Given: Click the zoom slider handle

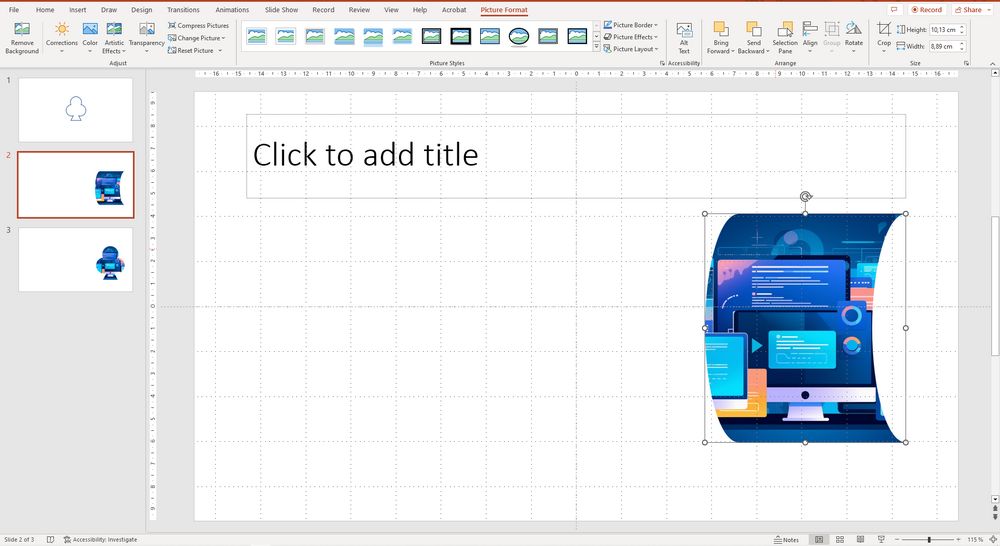Looking at the screenshot, I should tap(929, 540).
